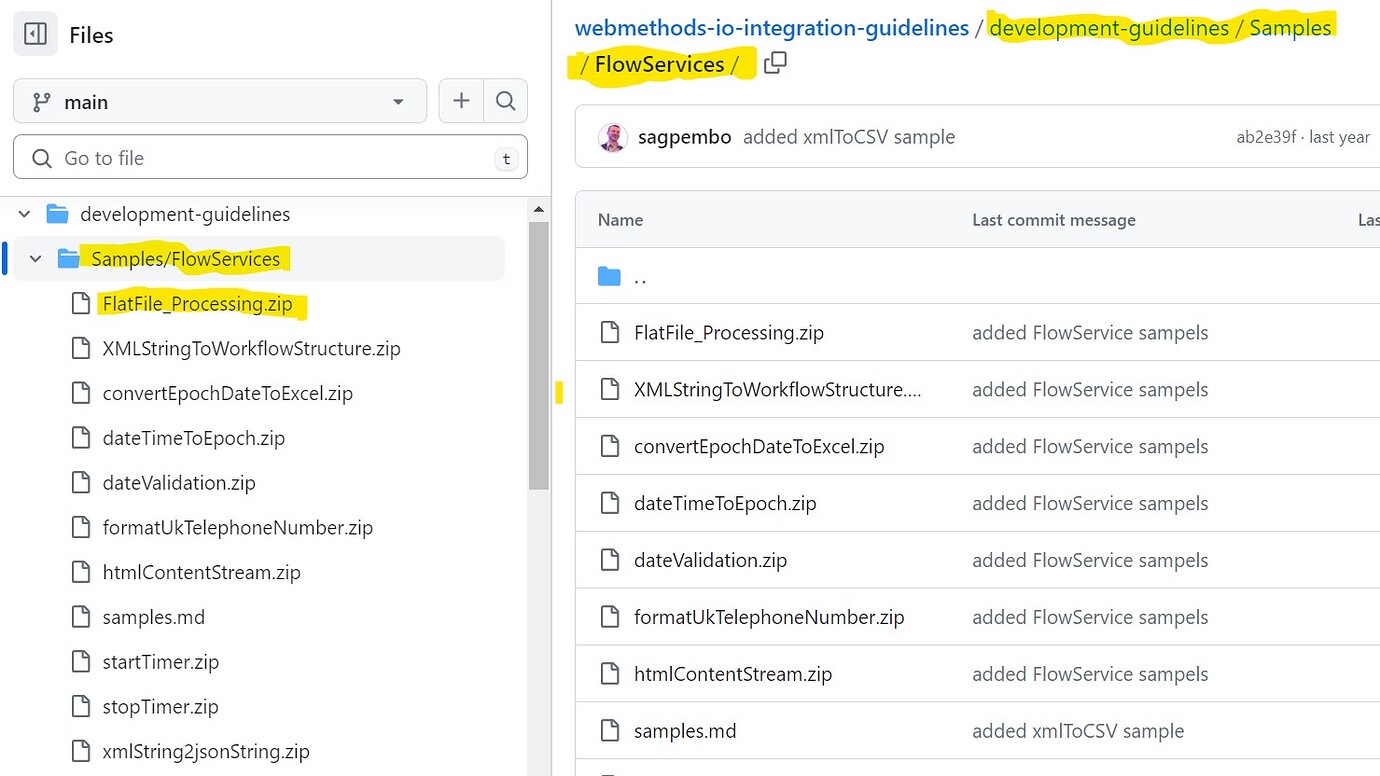Viewport: 1380px width, 776px height.
Task: Open 'added xmlToCSV sample' commit message
Action: pyautogui.click(x=849, y=137)
